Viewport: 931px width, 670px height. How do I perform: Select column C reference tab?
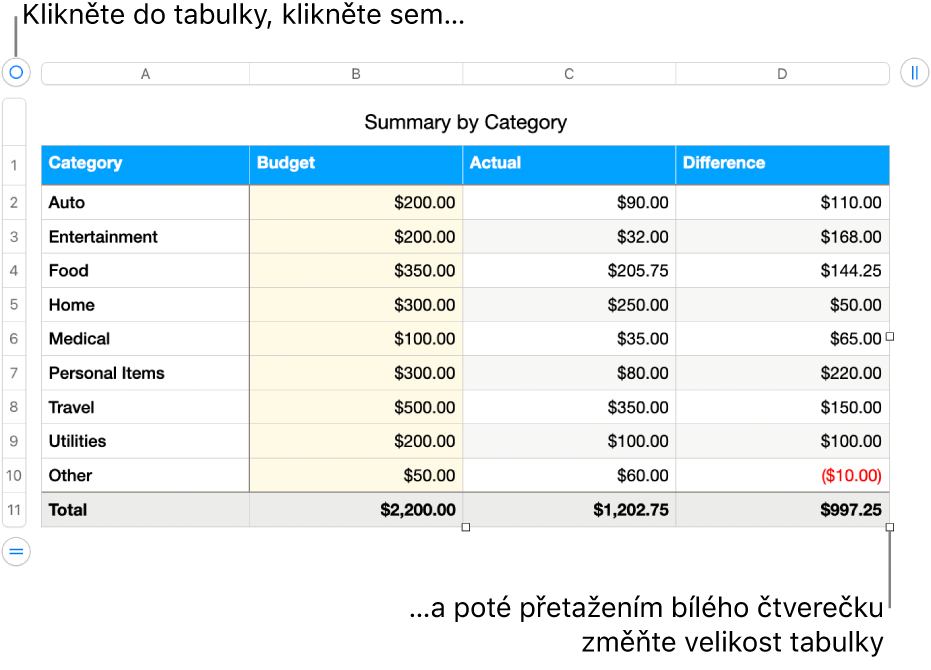[x=568, y=72]
